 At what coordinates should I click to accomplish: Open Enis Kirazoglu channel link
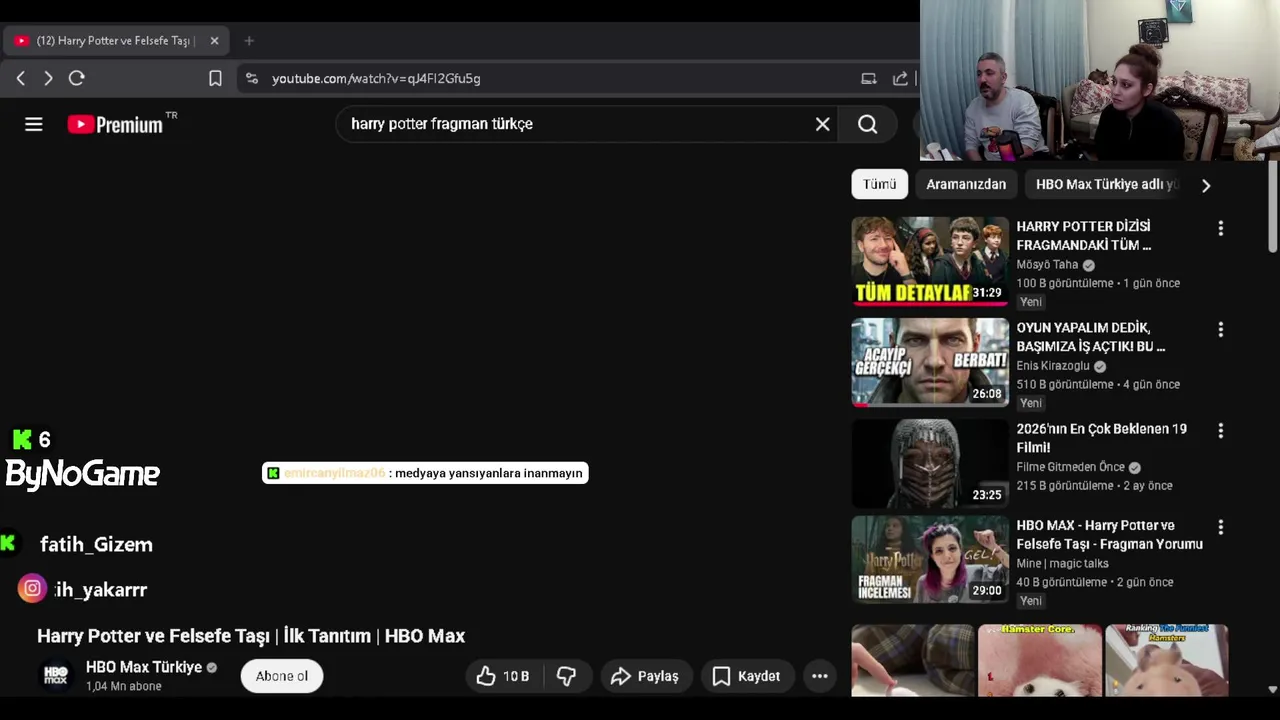pos(1053,366)
